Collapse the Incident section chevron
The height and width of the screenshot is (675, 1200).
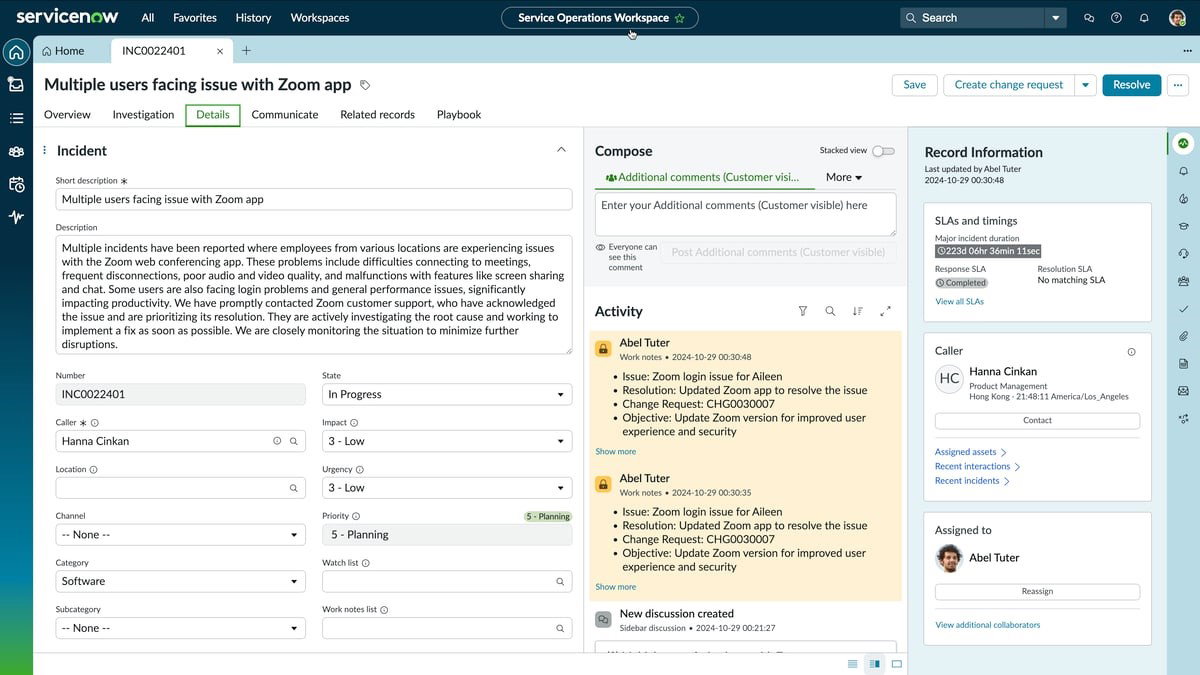click(562, 147)
